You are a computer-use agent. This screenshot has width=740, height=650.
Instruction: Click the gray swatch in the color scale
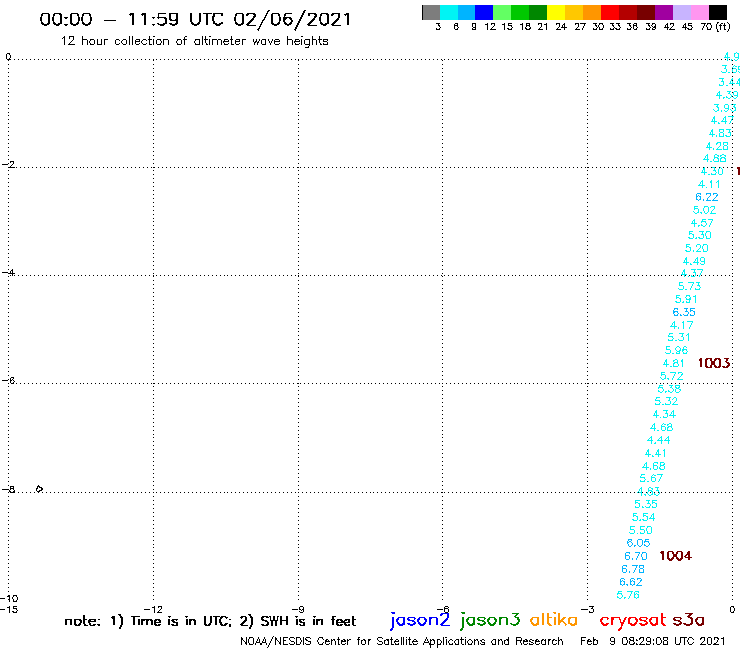(x=431, y=12)
